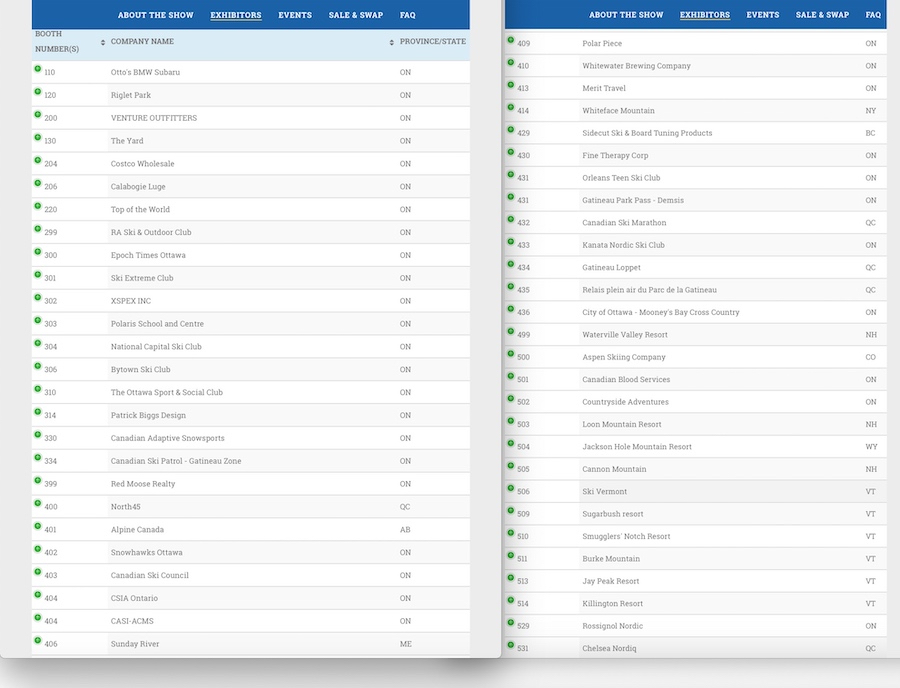The image size is (900, 688).
Task: Click green plus icon beside Fine Therapy Corp
Action: 511,152
